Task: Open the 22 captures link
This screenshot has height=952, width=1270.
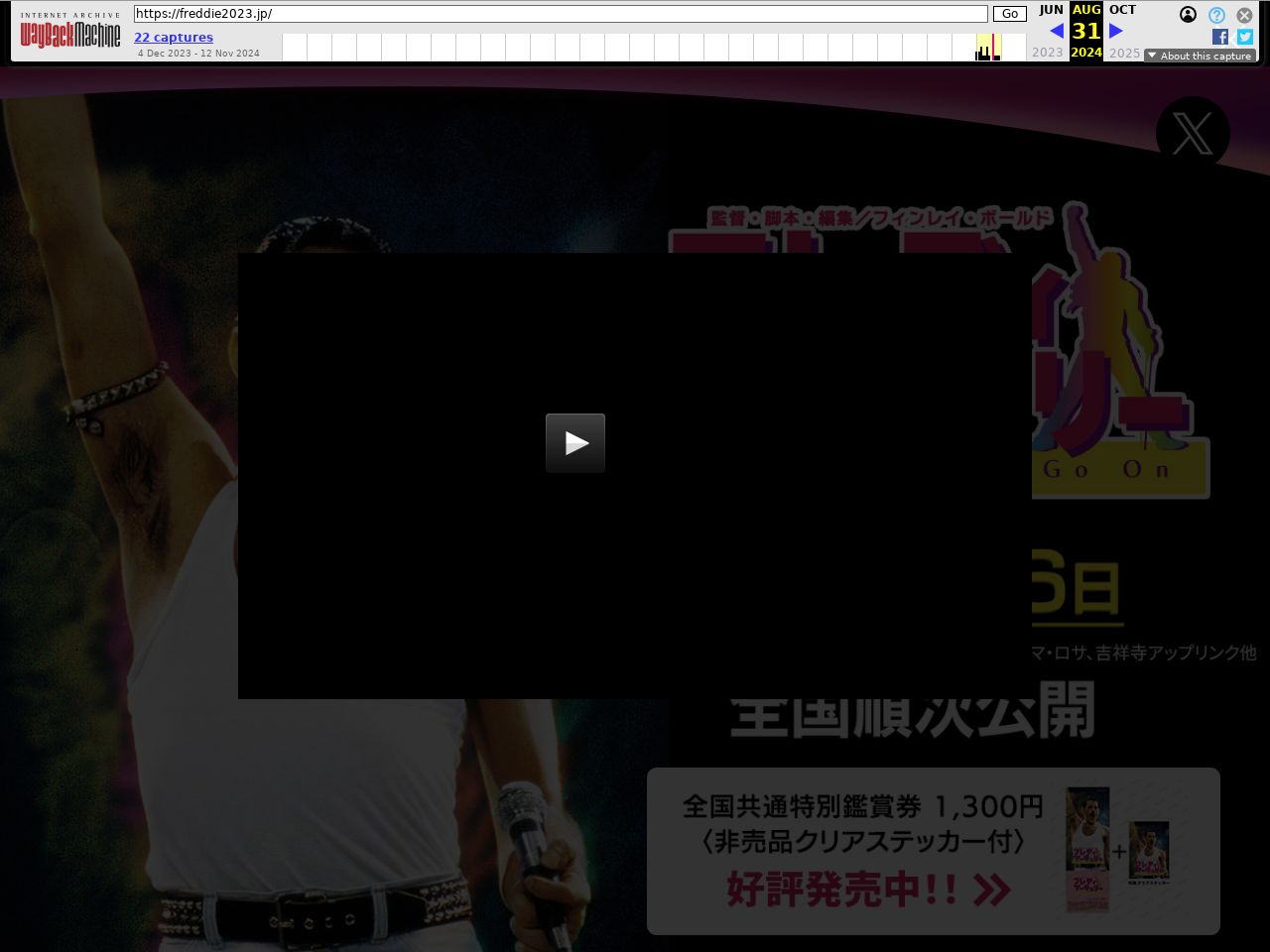Action: 174,38
